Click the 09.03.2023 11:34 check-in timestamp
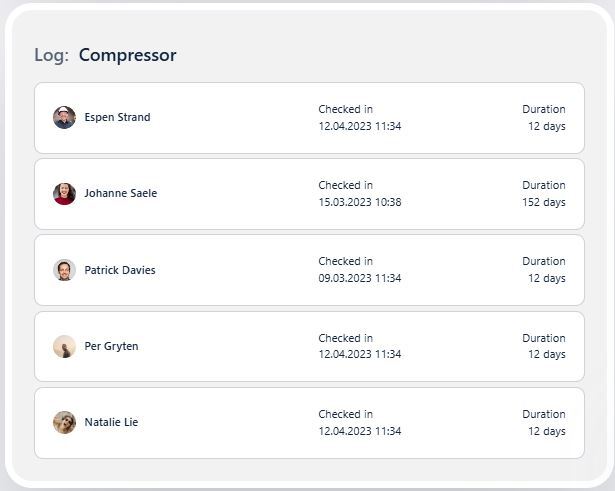This screenshot has height=491, width=615. point(360,278)
